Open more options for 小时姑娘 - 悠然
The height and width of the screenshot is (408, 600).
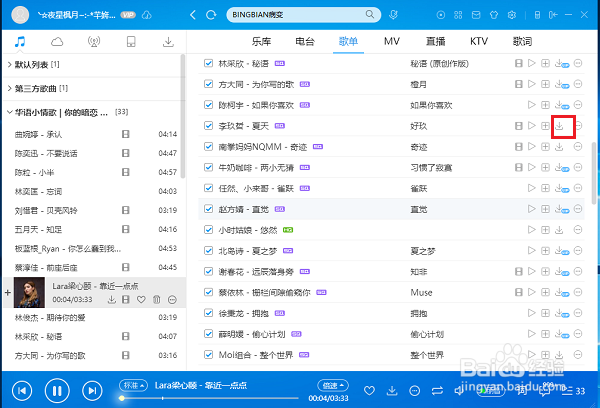(578, 230)
